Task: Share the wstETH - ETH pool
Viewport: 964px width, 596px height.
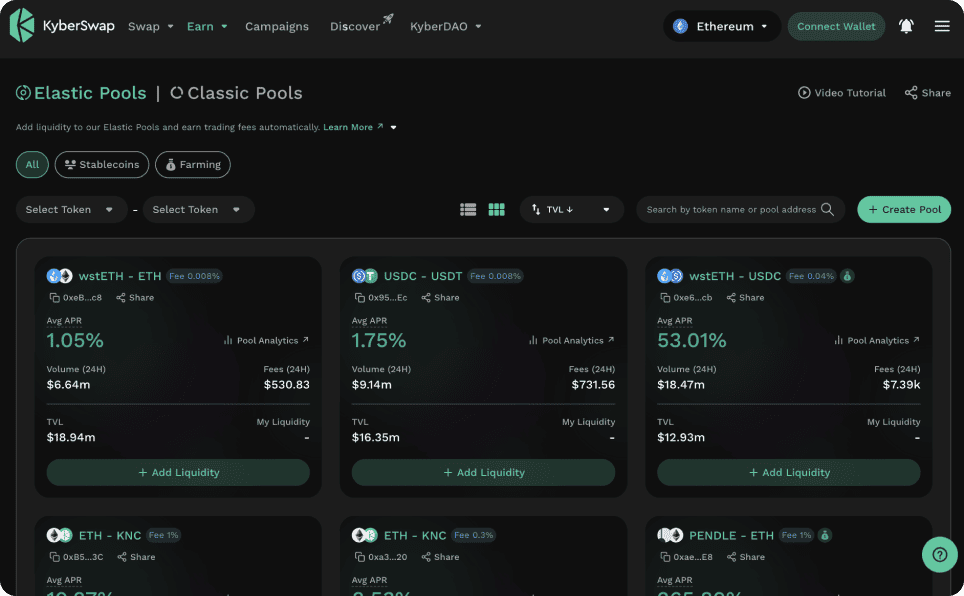Action: pyautogui.click(x=135, y=298)
